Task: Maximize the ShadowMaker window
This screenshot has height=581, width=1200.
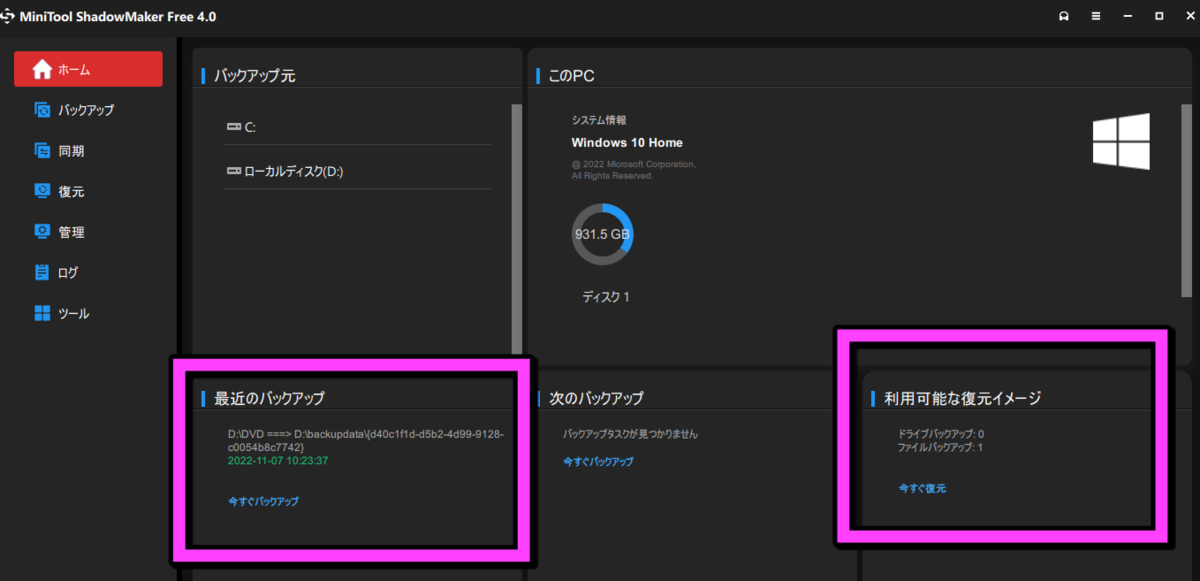Action: [1159, 17]
